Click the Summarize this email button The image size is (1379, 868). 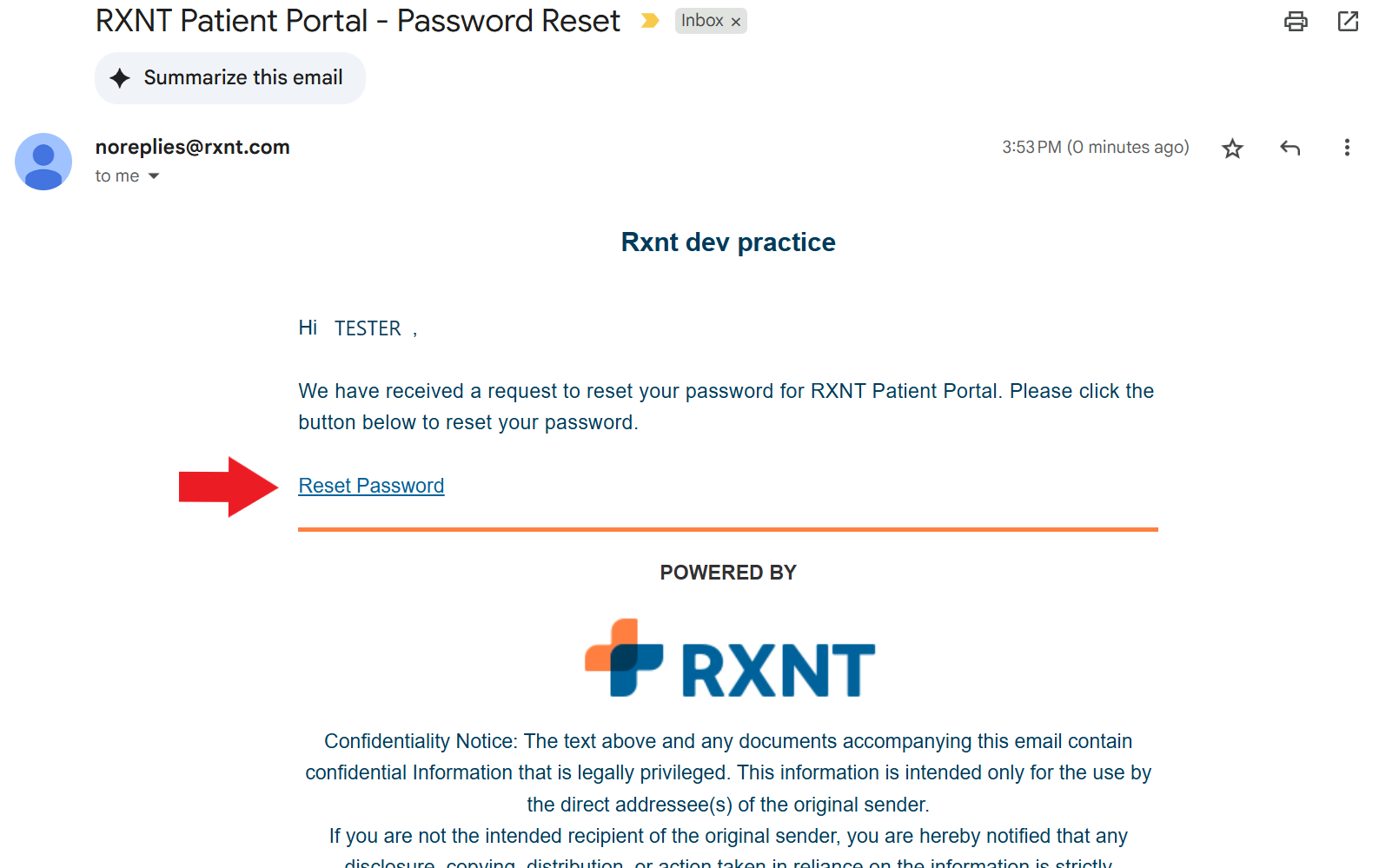229,78
